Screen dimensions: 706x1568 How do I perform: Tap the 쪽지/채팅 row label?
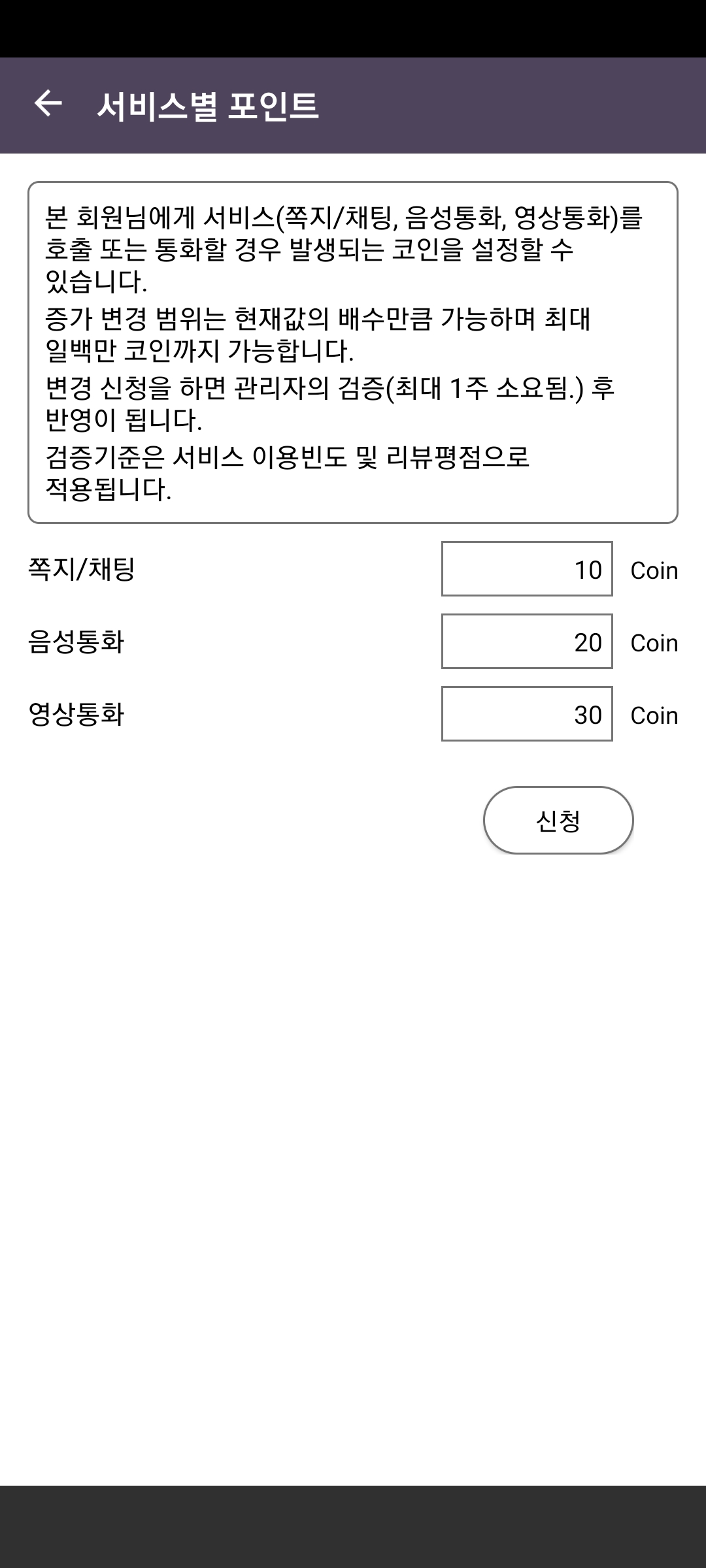[82, 569]
